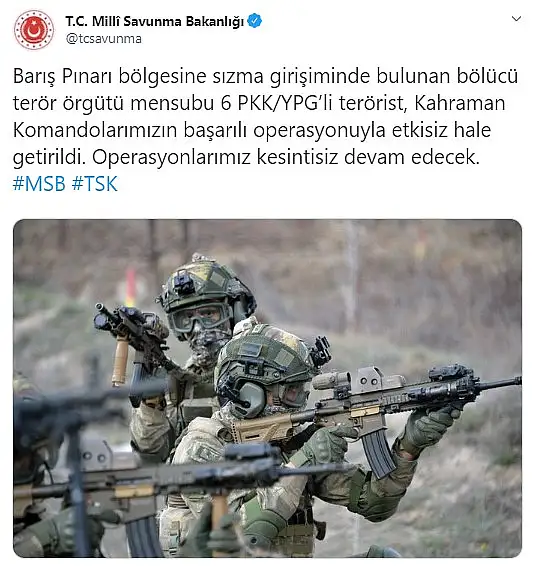The height and width of the screenshot is (566, 534).
Task: Expand the tweet options chevron
Action: click(517, 18)
